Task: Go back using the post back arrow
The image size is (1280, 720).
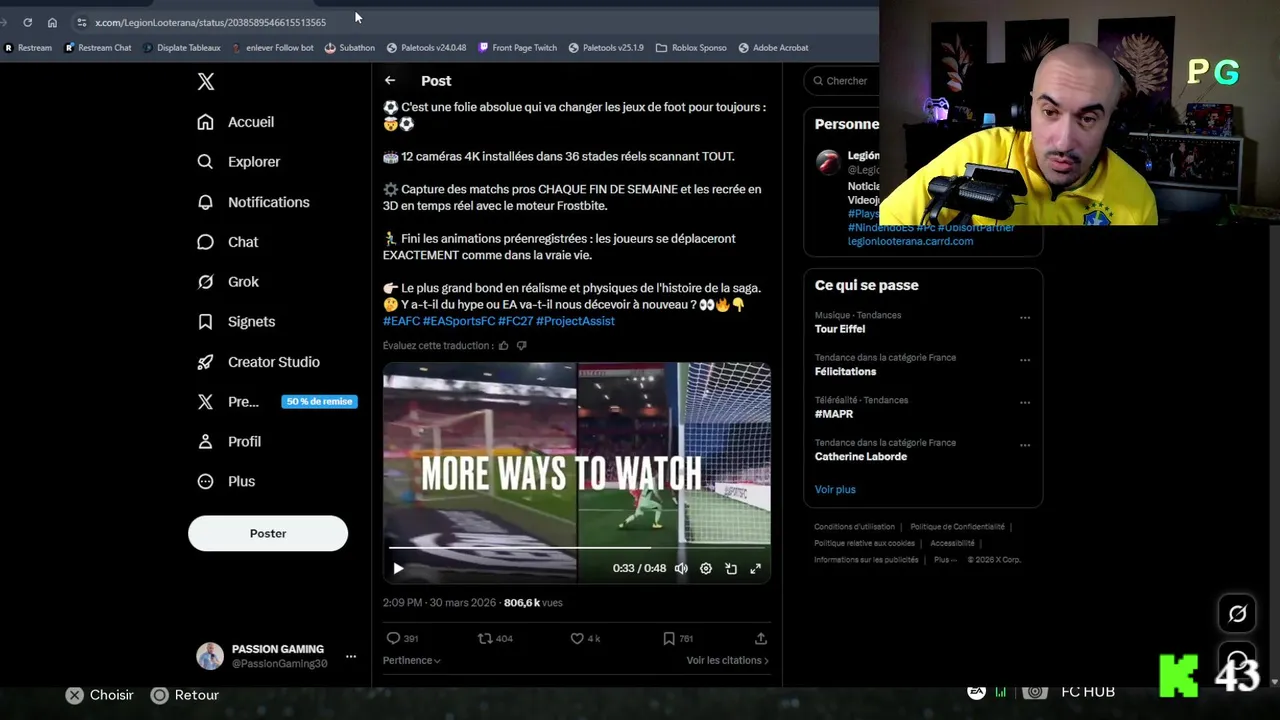Action: (x=390, y=81)
